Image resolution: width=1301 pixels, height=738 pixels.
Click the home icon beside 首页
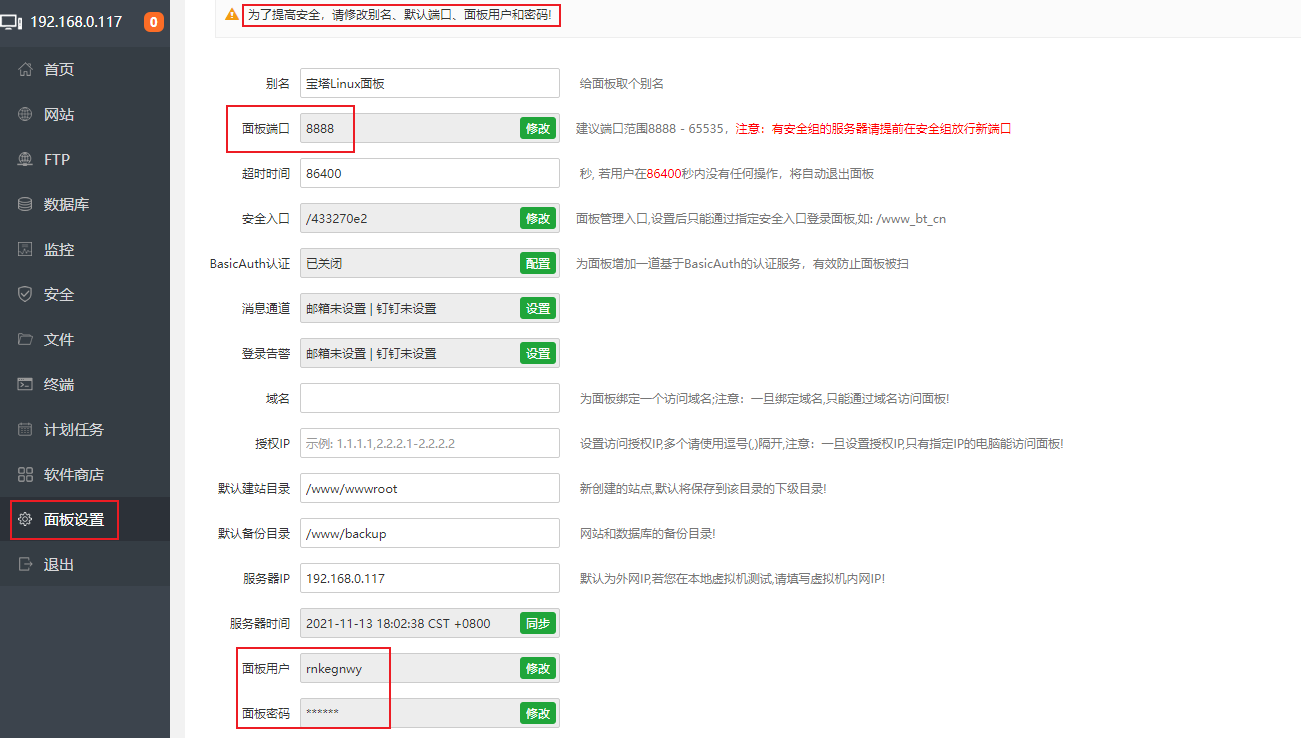point(26,70)
